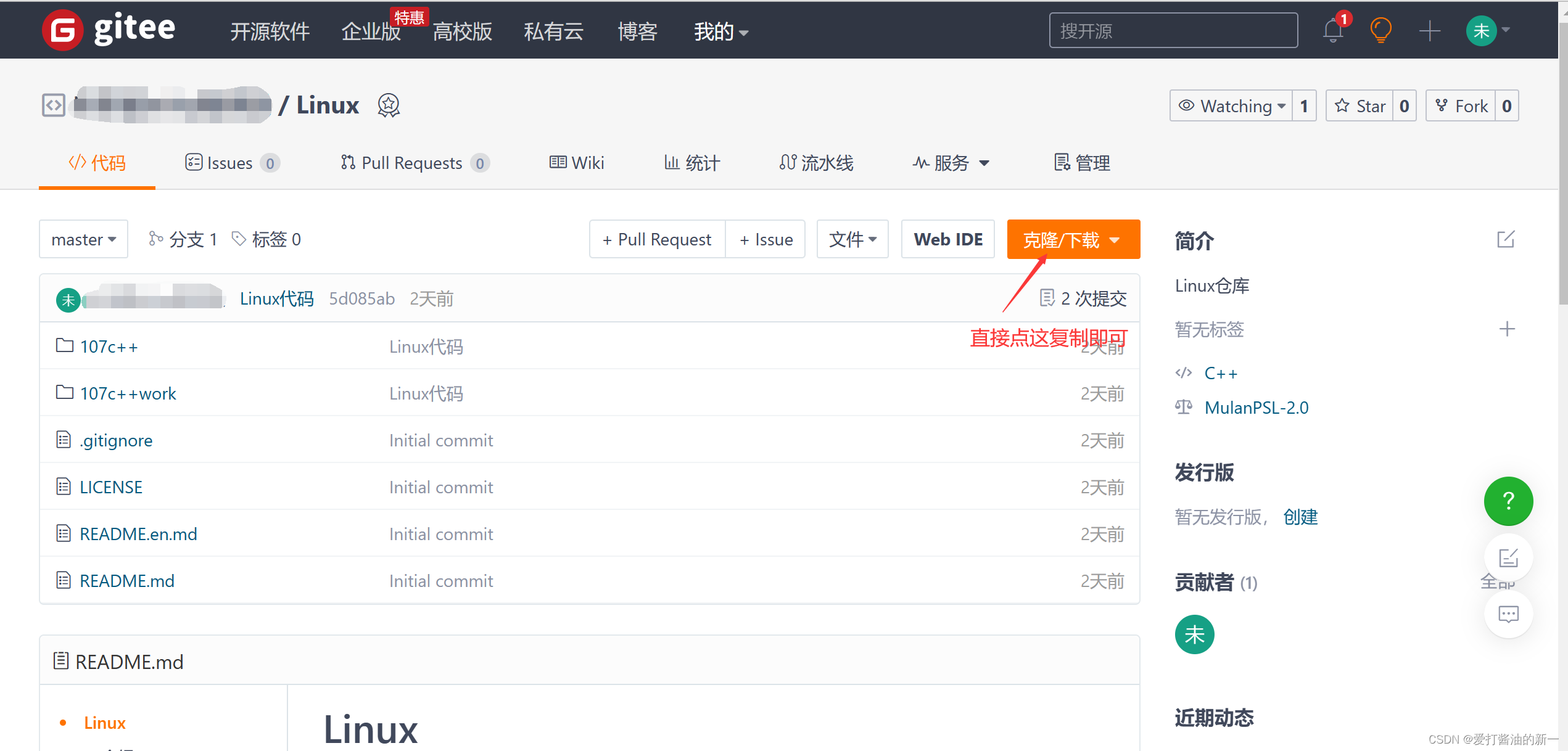
Task: Click the recommendation badge next to Linux
Action: tap(389, 105)
